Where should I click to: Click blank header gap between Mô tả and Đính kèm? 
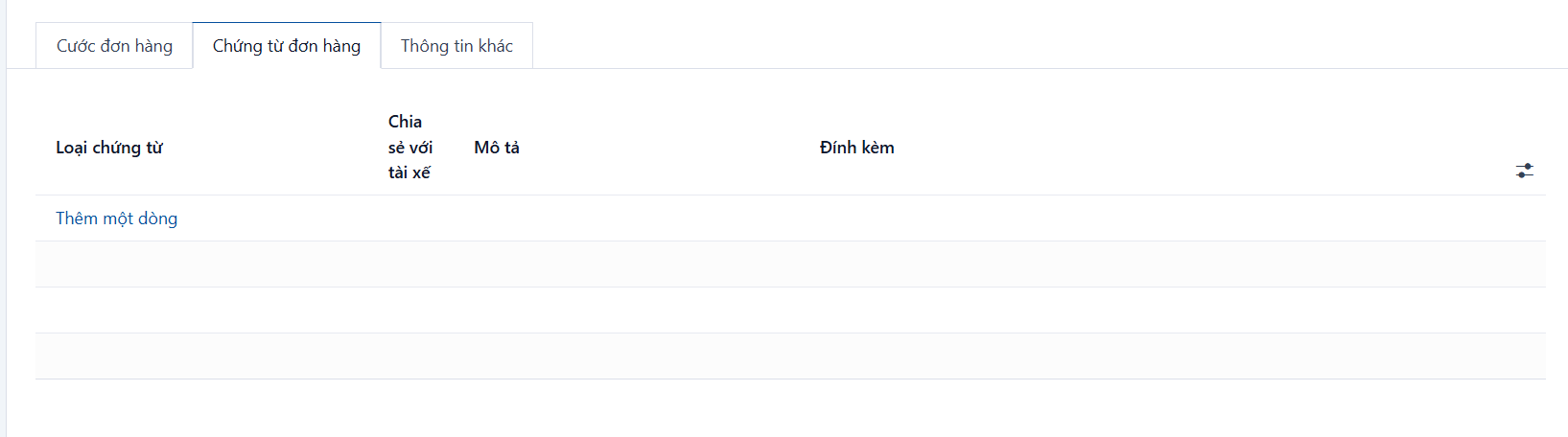coord(669,148)
